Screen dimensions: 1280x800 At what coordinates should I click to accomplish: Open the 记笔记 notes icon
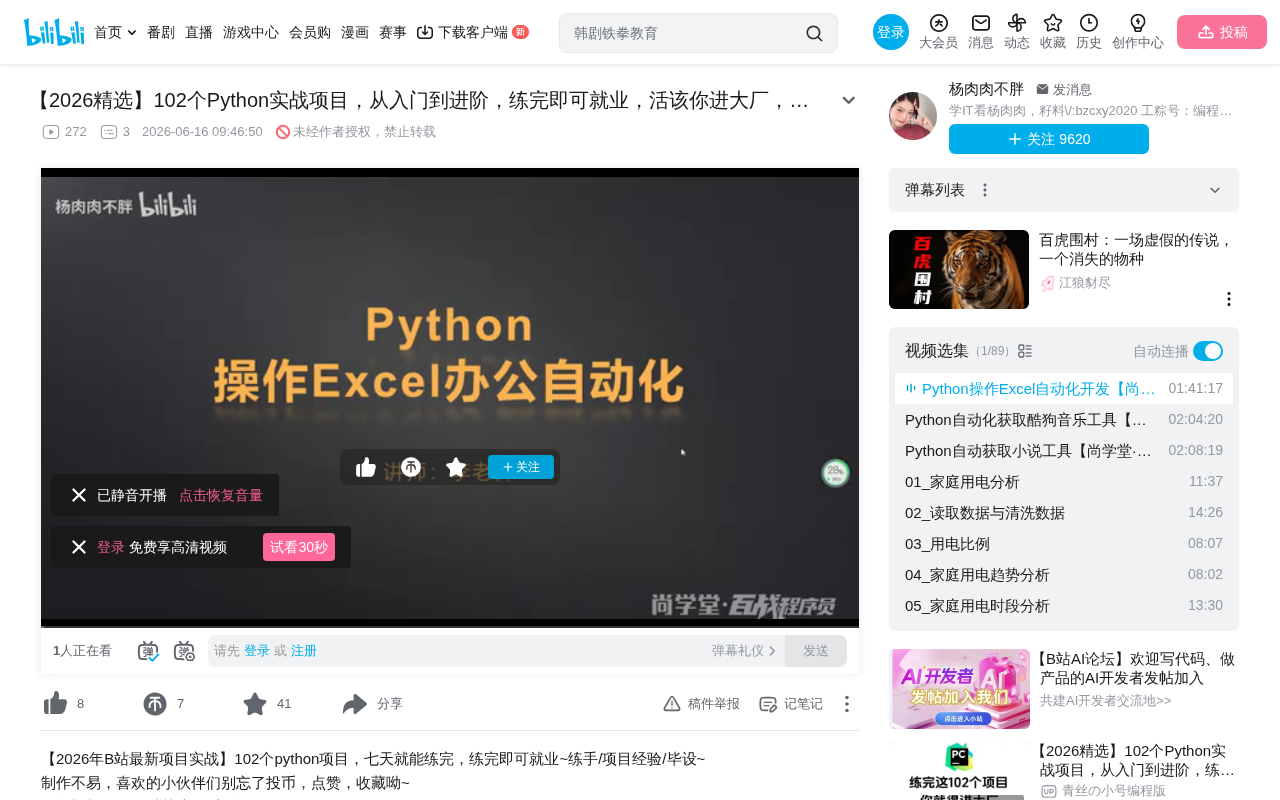click(768, 704)
